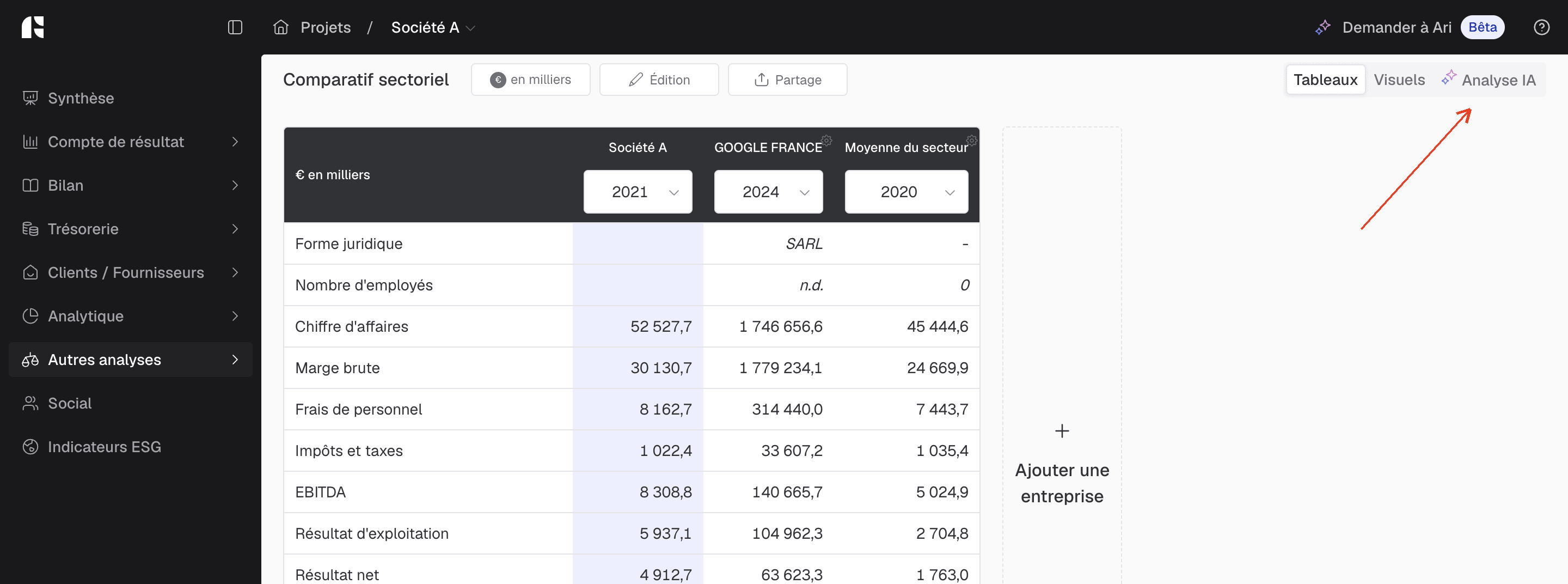Expand the Autres analyses chevron
1568x584 pixels.
point(235,360)
